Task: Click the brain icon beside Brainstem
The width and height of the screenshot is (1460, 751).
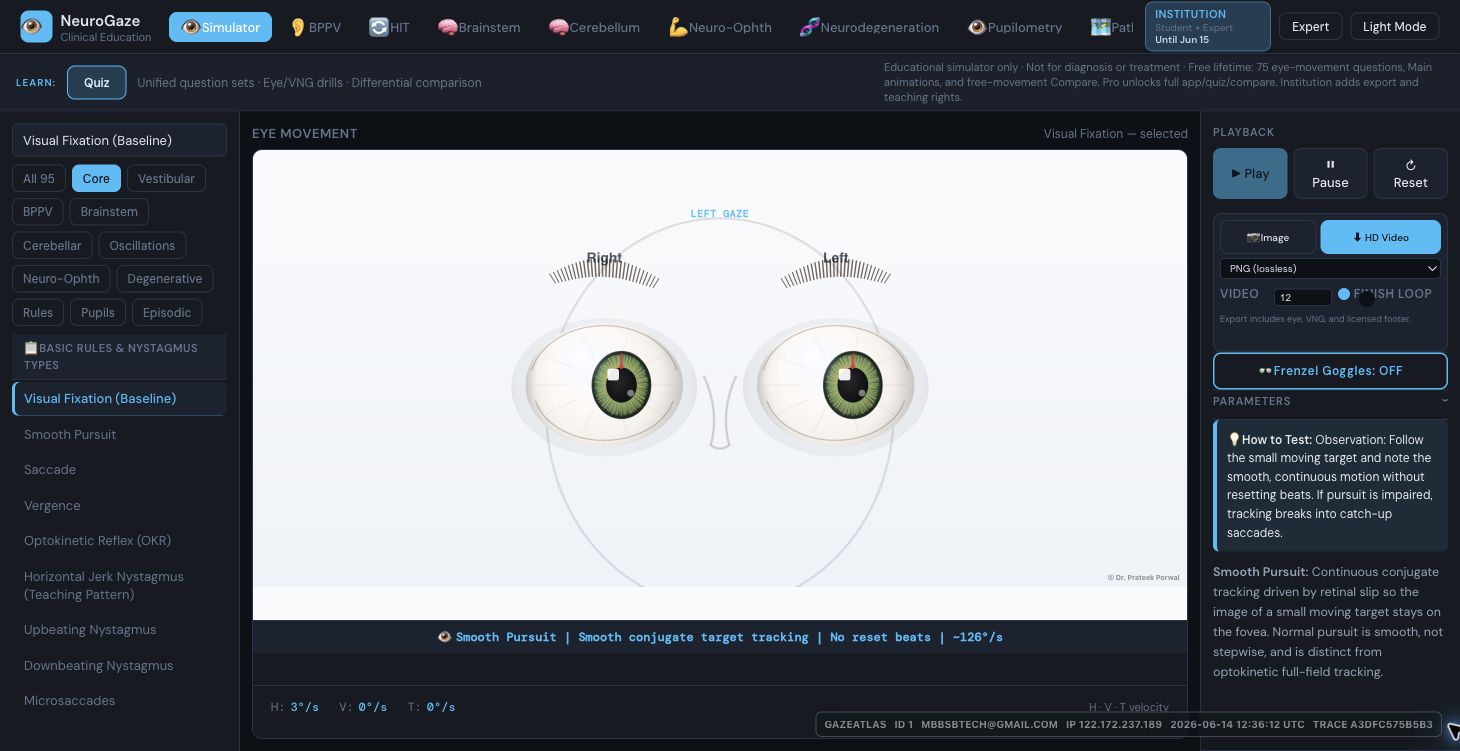Action: tap(448, 27)
